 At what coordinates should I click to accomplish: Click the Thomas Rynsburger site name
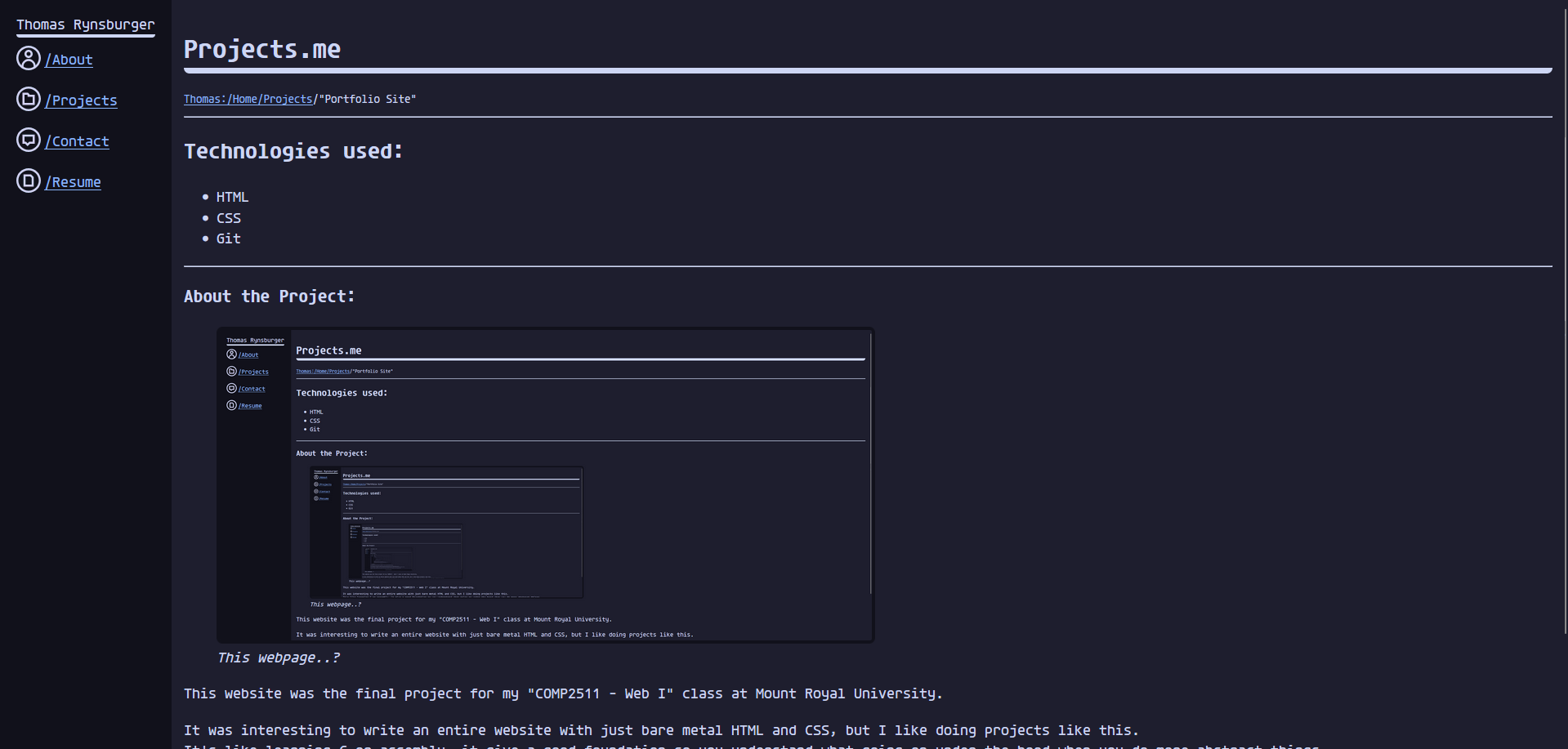pos(86,25)
